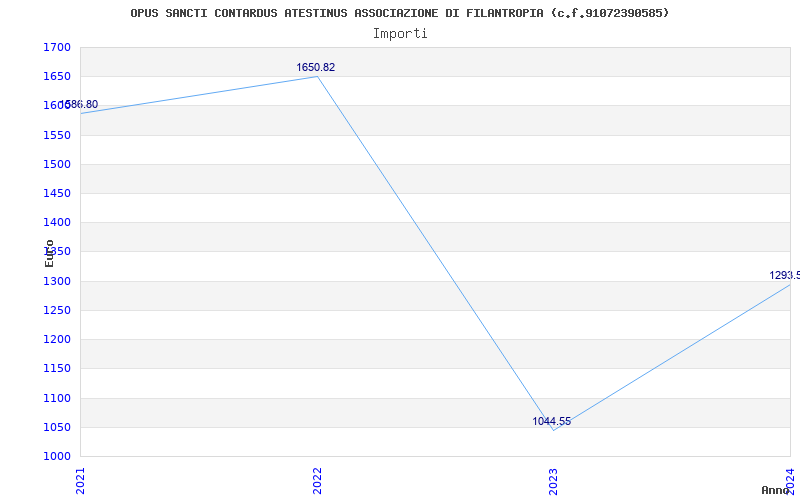Click the 1500 y-axis tick label

pos(57,164)
